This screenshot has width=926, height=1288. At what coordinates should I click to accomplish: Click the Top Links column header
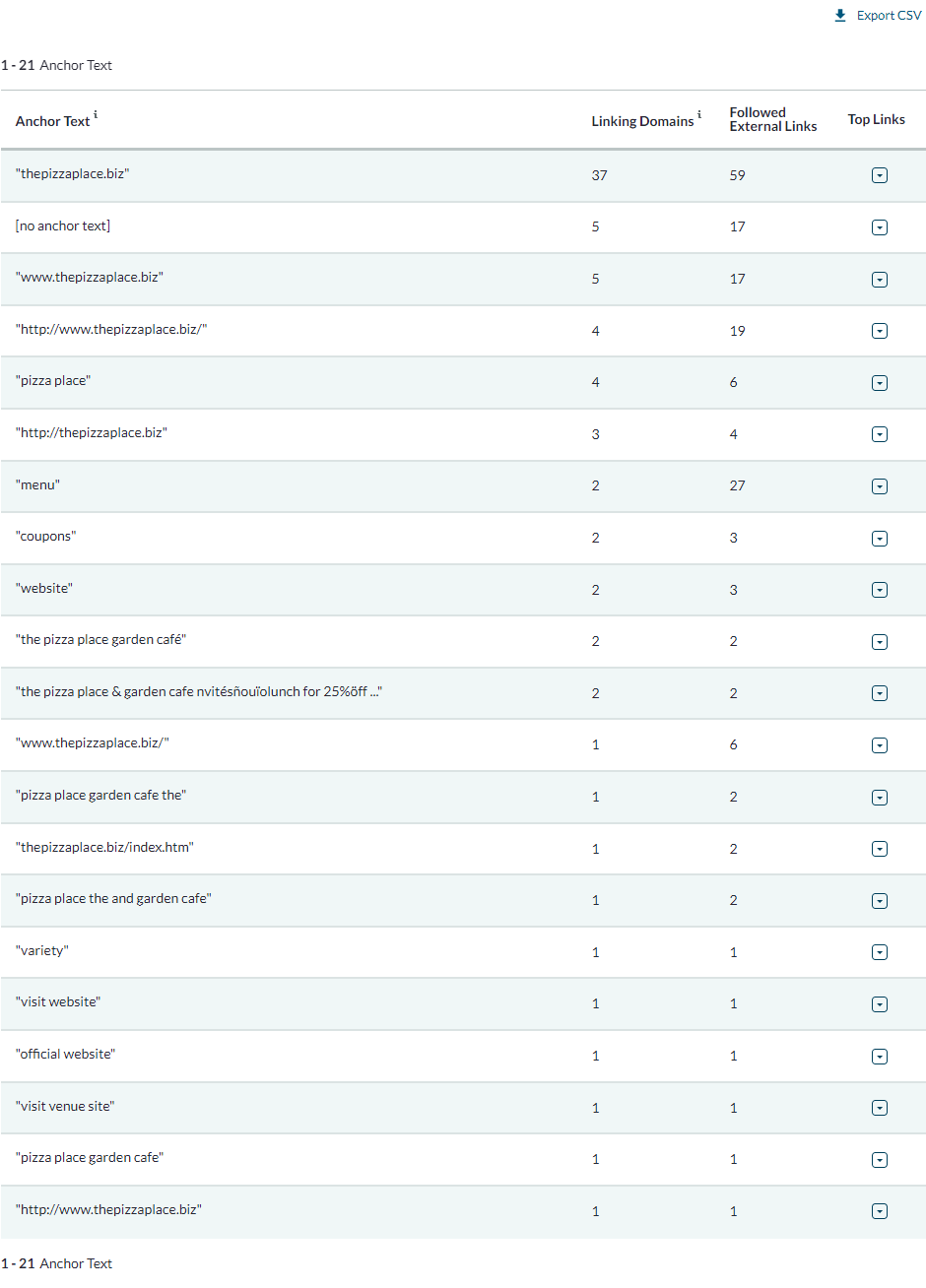pos(876,120)
